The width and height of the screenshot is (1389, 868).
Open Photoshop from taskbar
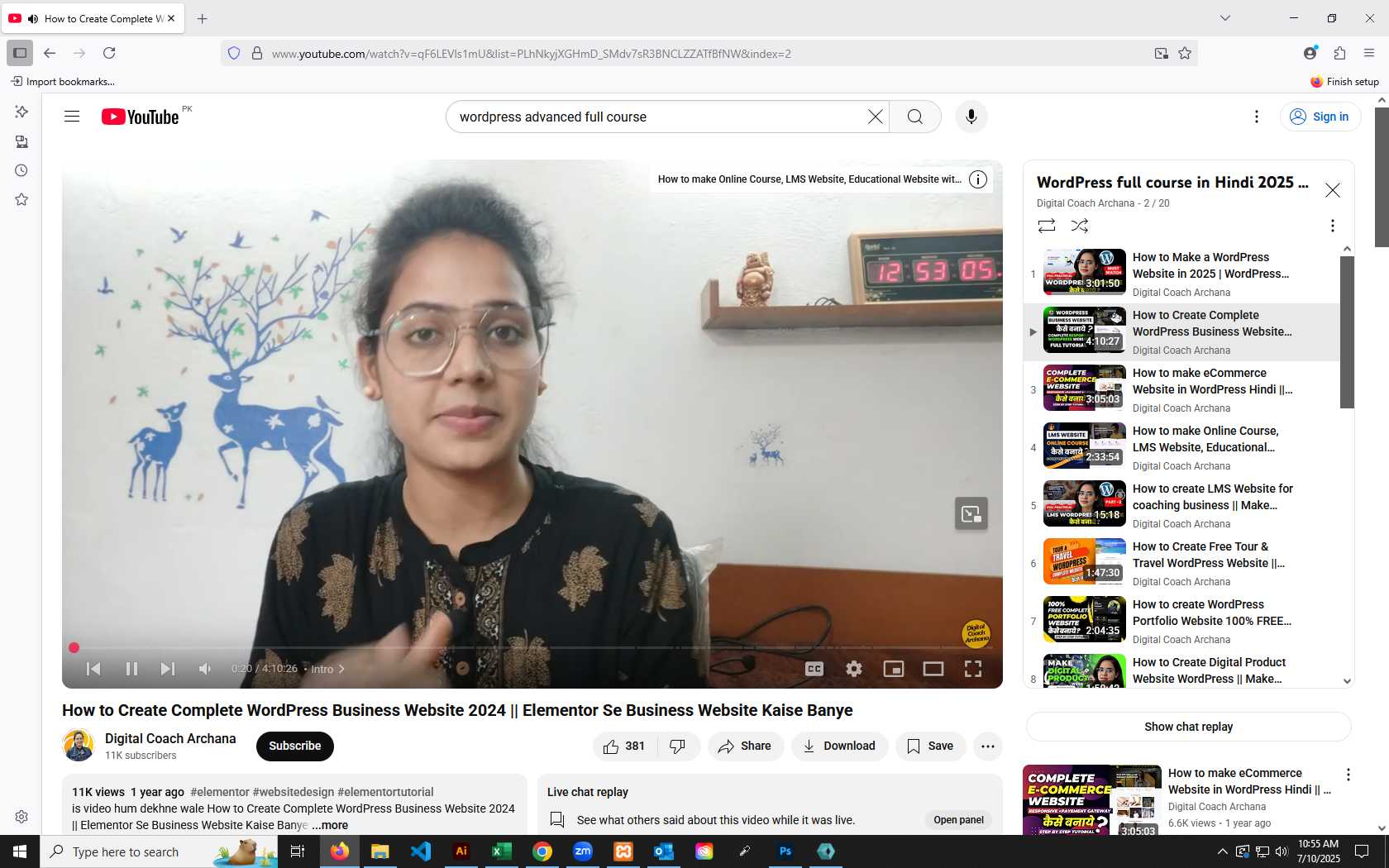tap(785, 851)
